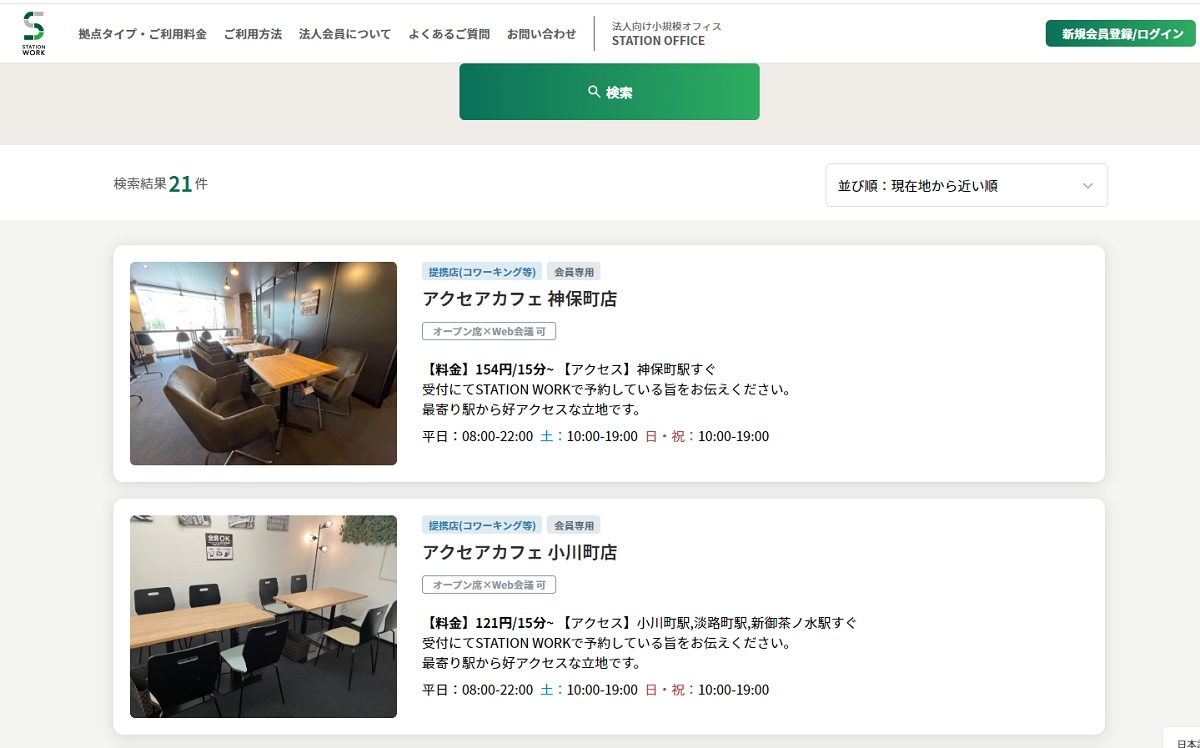The height and width of the screenshot is (748, 1200).
Task: Click the 小川町店 interior photo thumbnail
Action: click(x=262, y=616)
